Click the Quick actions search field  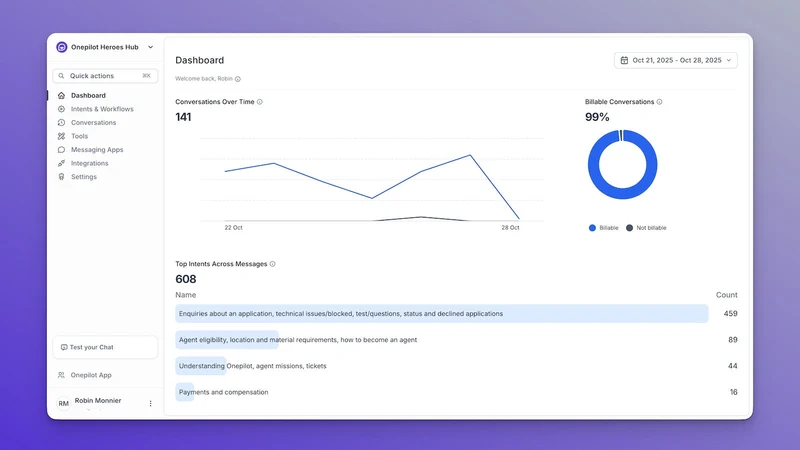105,76
